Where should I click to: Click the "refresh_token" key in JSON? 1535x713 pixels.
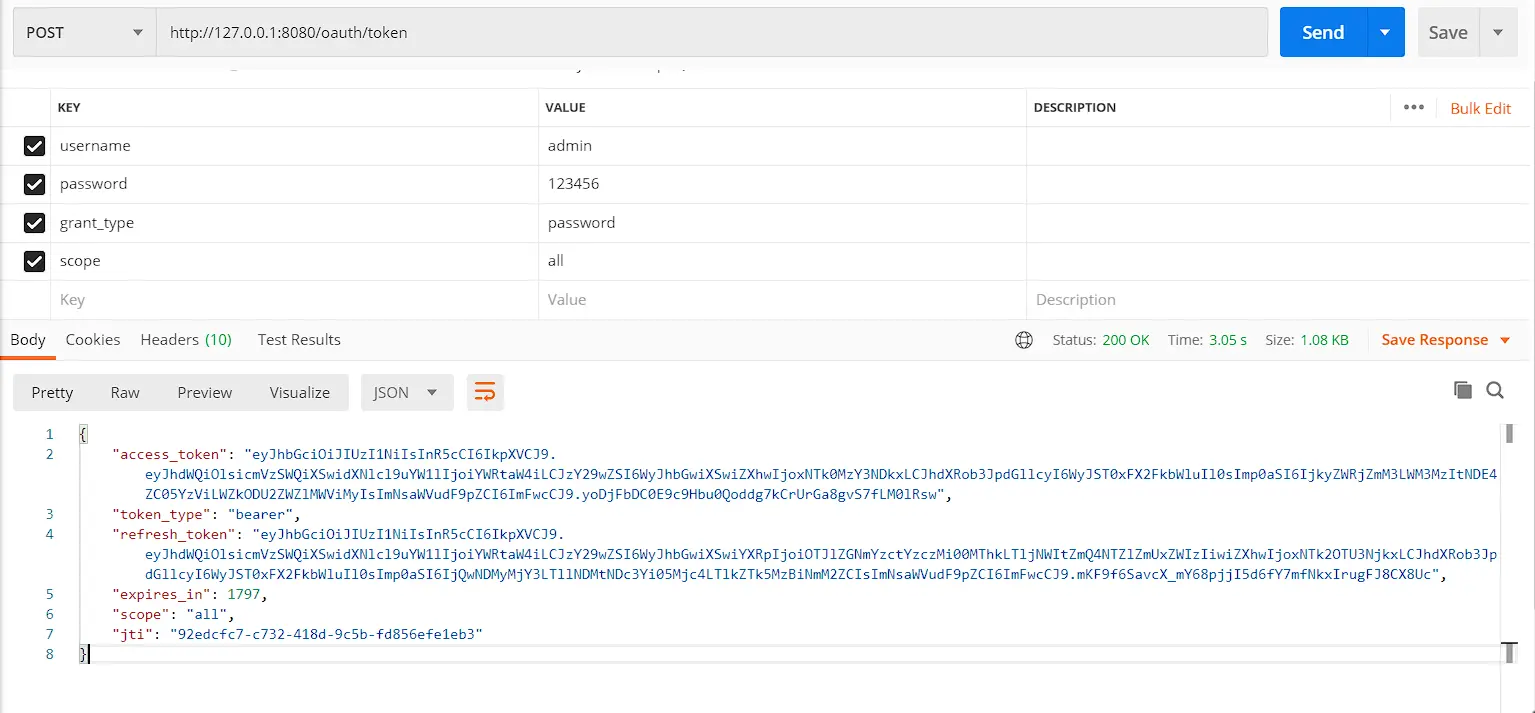coord(173,534)
